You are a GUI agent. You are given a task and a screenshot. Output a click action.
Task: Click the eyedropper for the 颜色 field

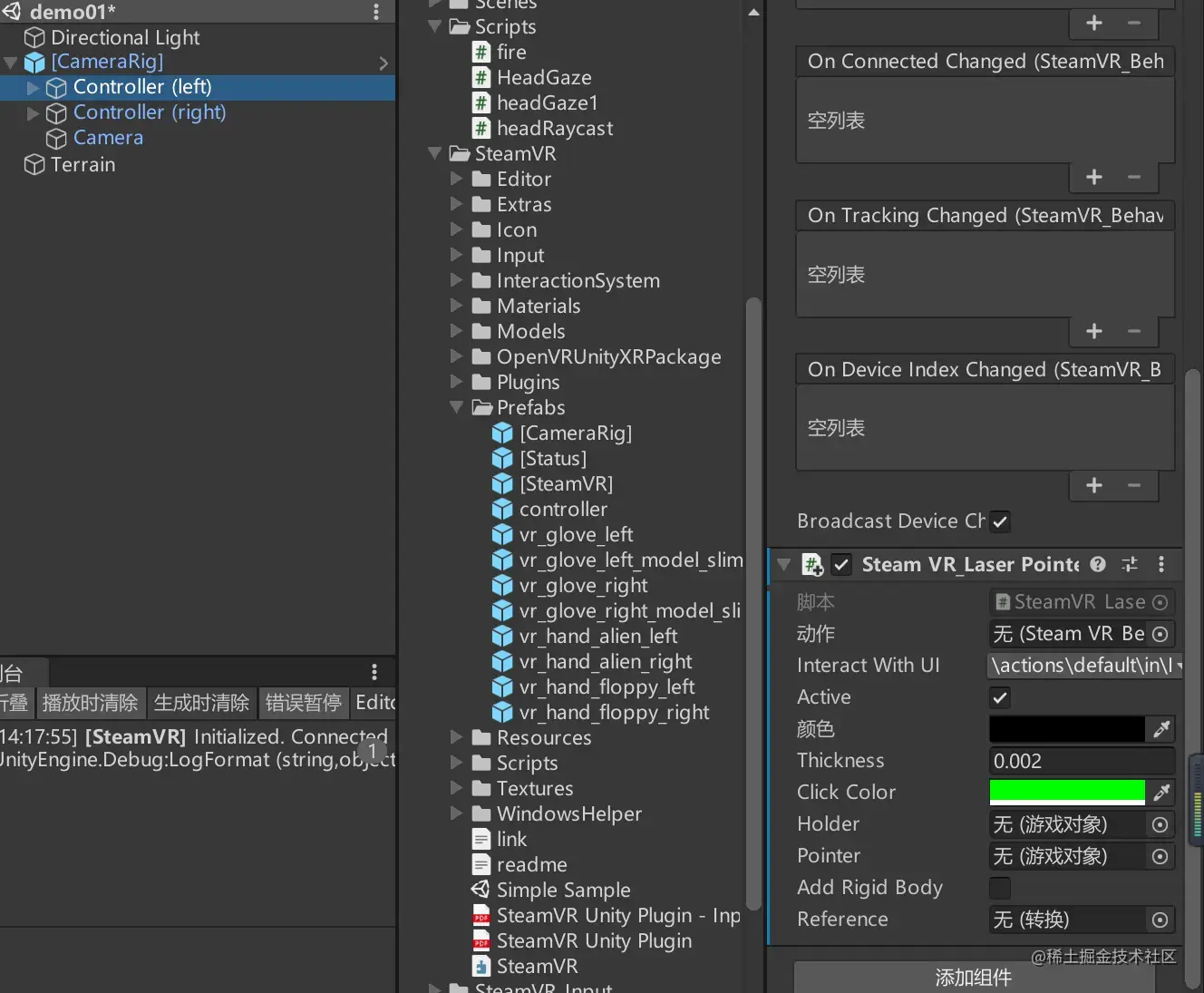coord(1161,729)
